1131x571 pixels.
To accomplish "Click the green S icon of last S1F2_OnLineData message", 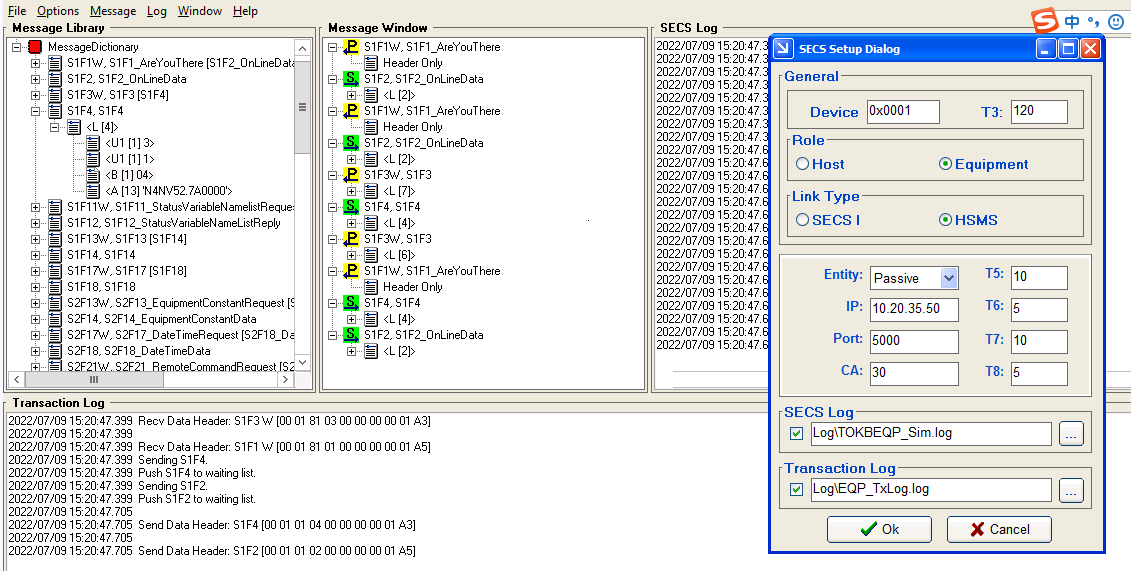I will click(x=351, y=335).
